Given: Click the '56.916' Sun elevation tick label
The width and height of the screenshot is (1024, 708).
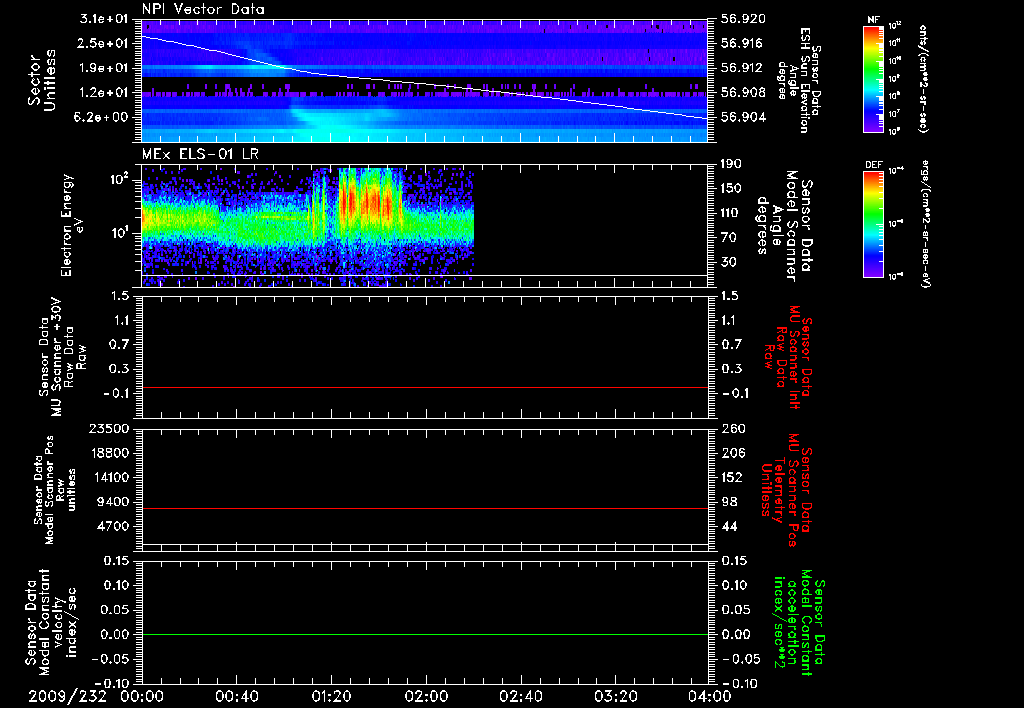Looking at the screenshot, I should pyautogui.click(x=743, y=43).
